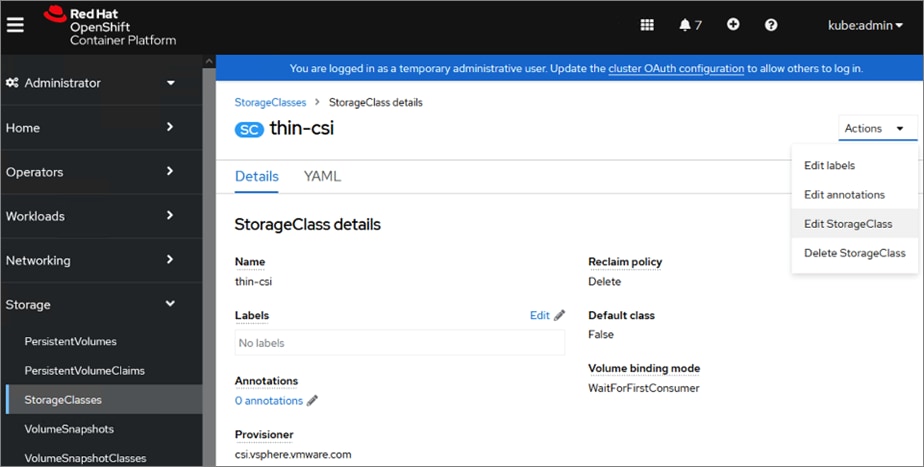Toggle the hamburger navigation menu

(15, 25)
